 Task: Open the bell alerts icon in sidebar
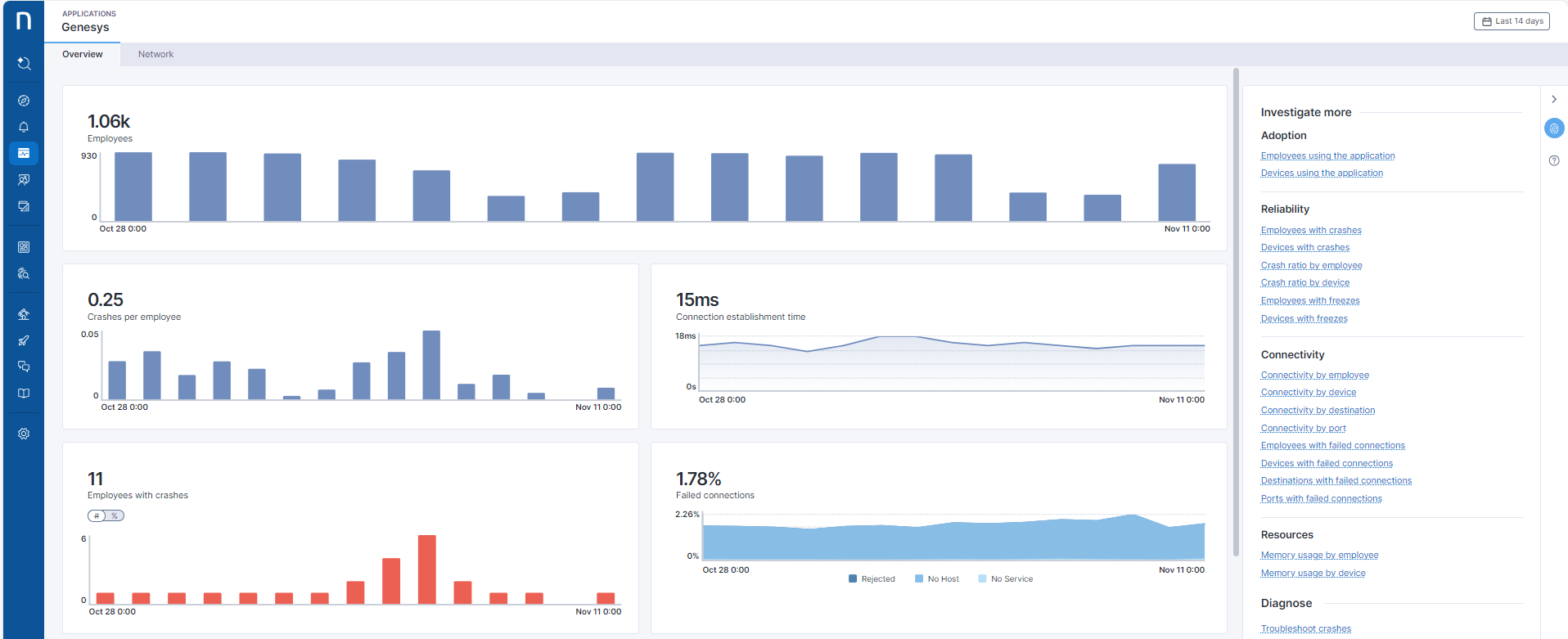[24, 127]
